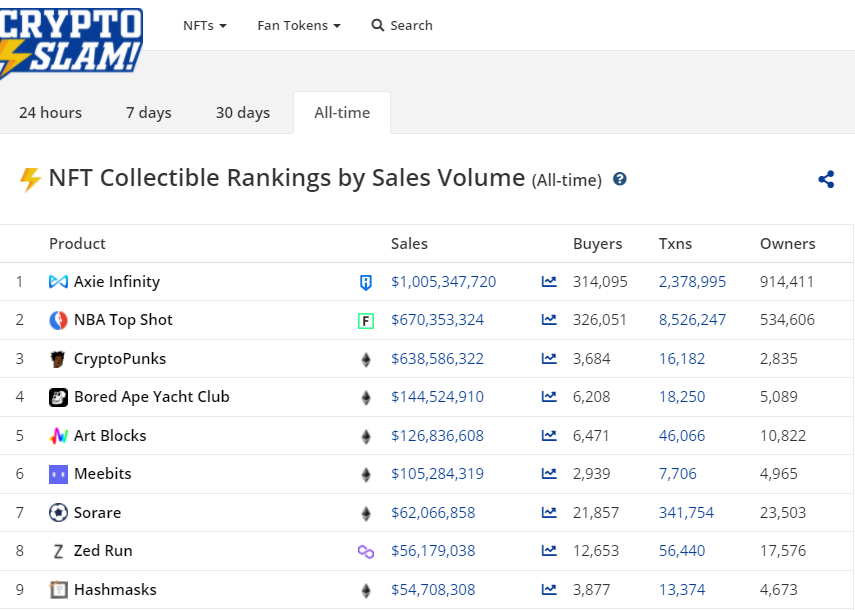Open the Zed Run product link

(x=103, y=551)
